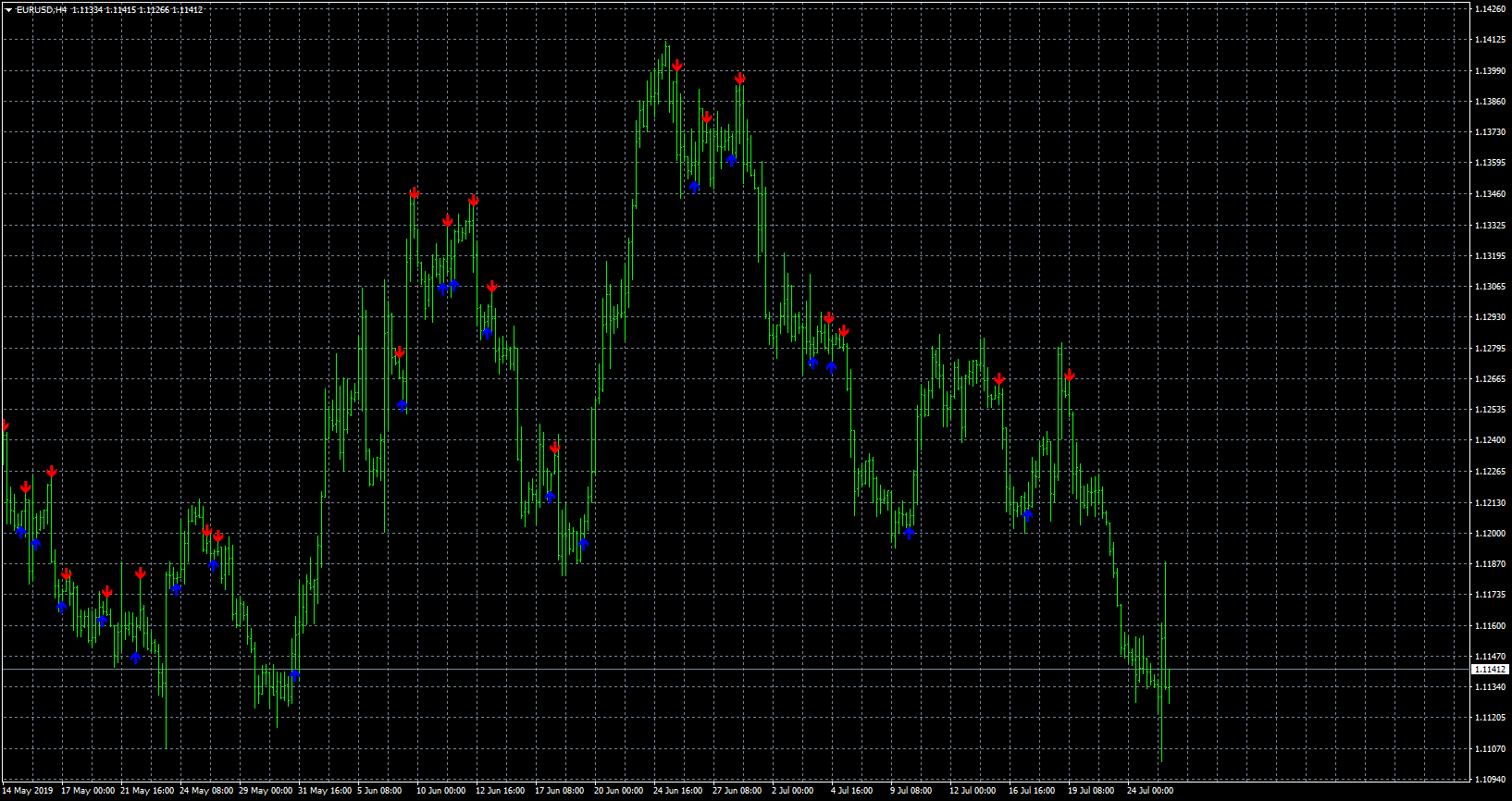
Task: Click the 24 Jul 00:00 time label
Action: (1150, 790)
